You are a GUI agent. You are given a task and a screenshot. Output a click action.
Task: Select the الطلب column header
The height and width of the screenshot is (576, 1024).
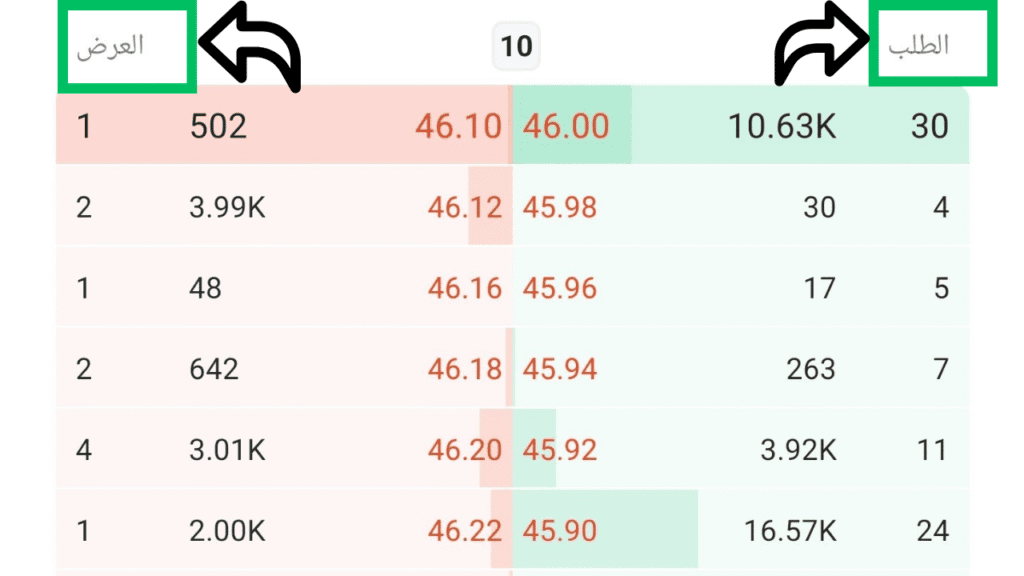[x=918, y=46]
